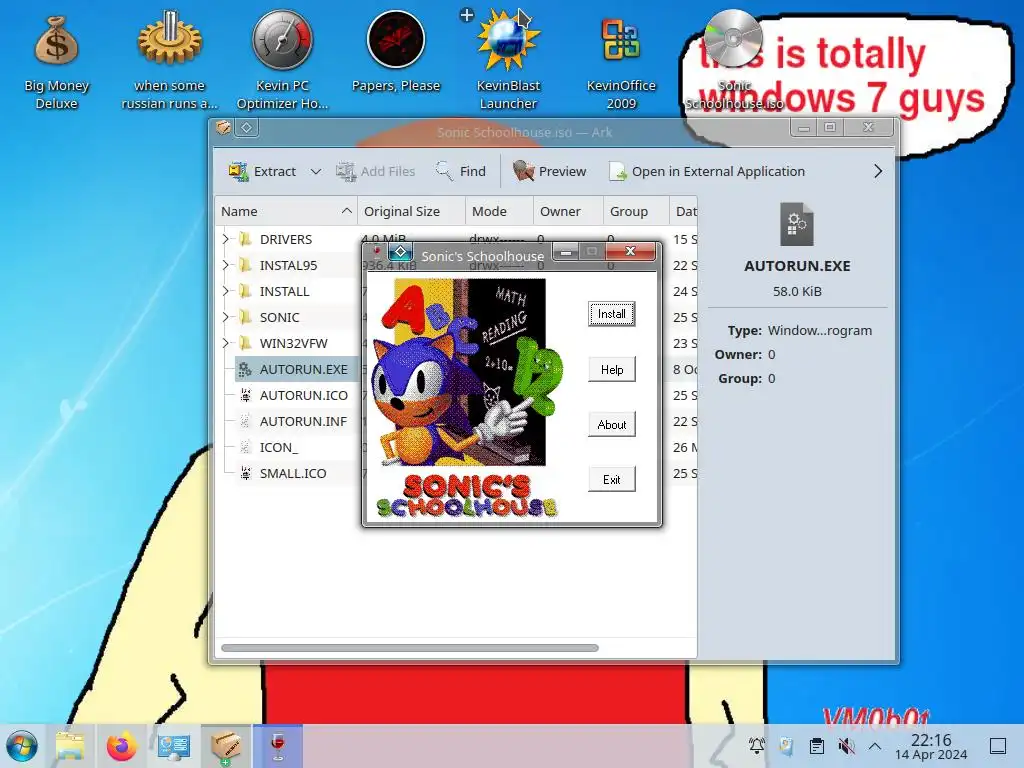Show more toolbar items via chevron

coord(878,171)
